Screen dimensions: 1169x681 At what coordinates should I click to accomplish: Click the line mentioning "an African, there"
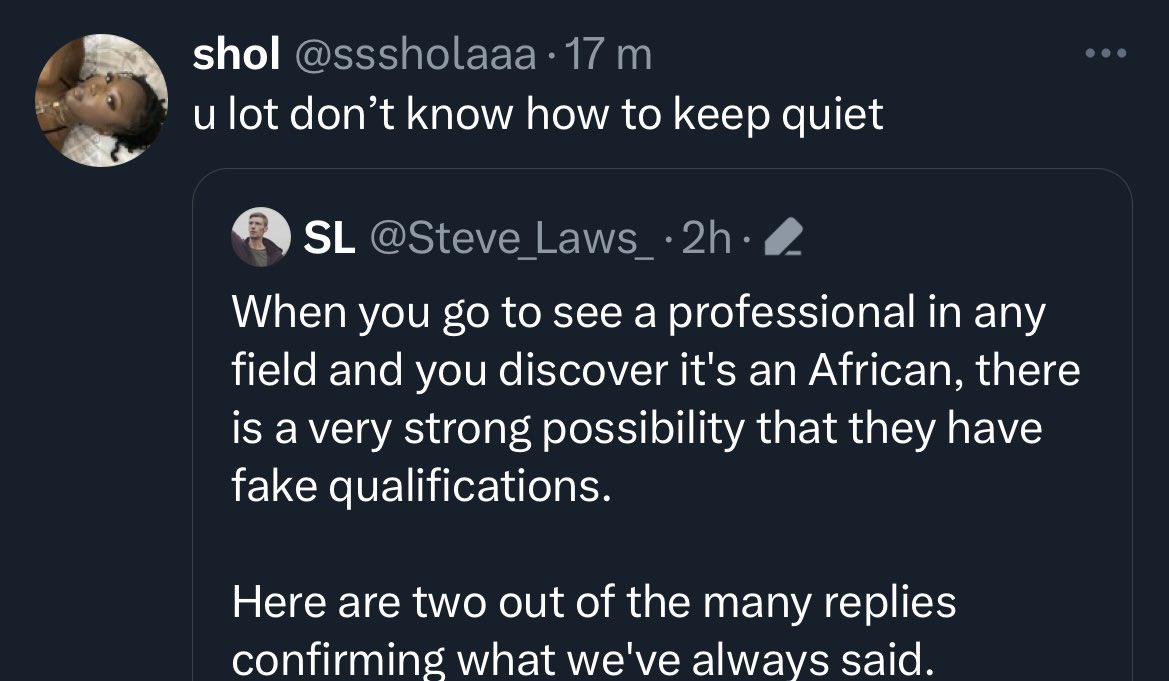(x=655, y=371)
